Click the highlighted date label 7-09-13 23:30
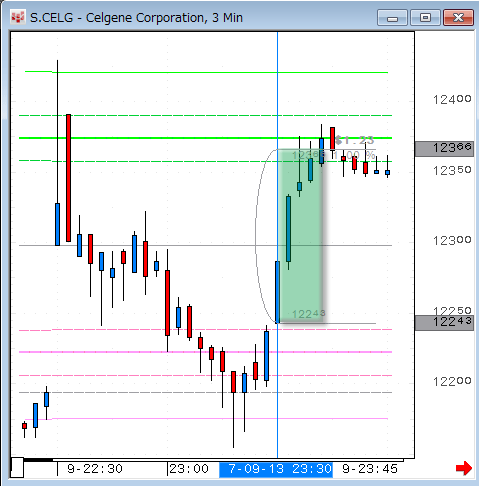Viewport: 479px width, 486px height. tap(276, 469)
